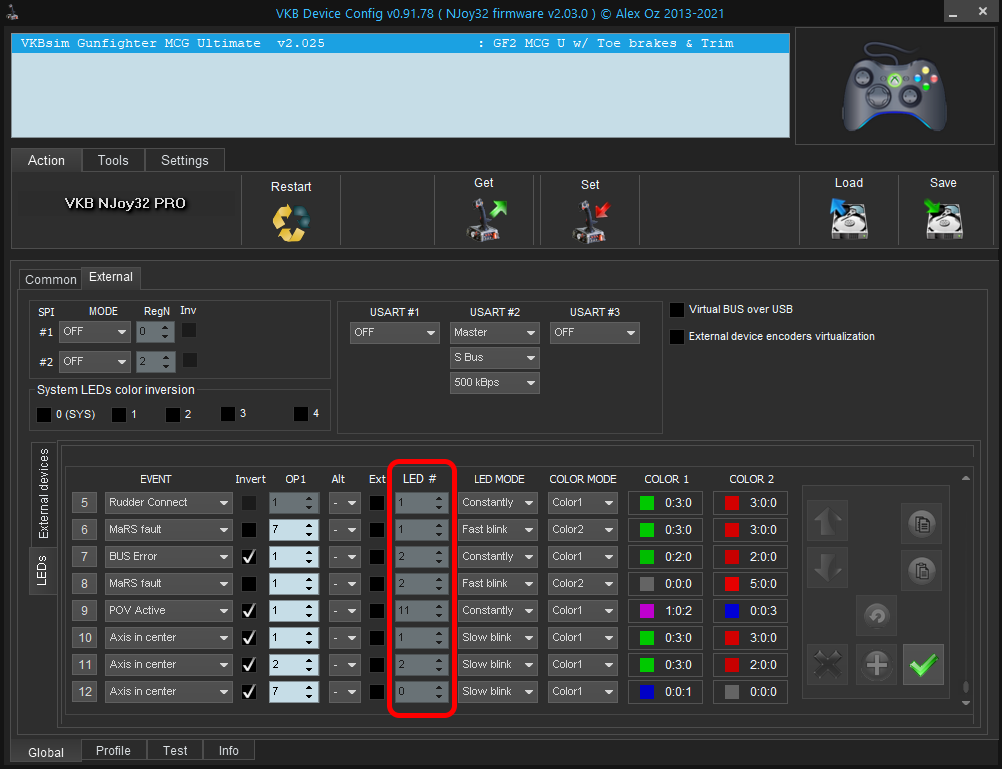
Task: Click the Load from disk icon
Action: [x=848, y=220]
